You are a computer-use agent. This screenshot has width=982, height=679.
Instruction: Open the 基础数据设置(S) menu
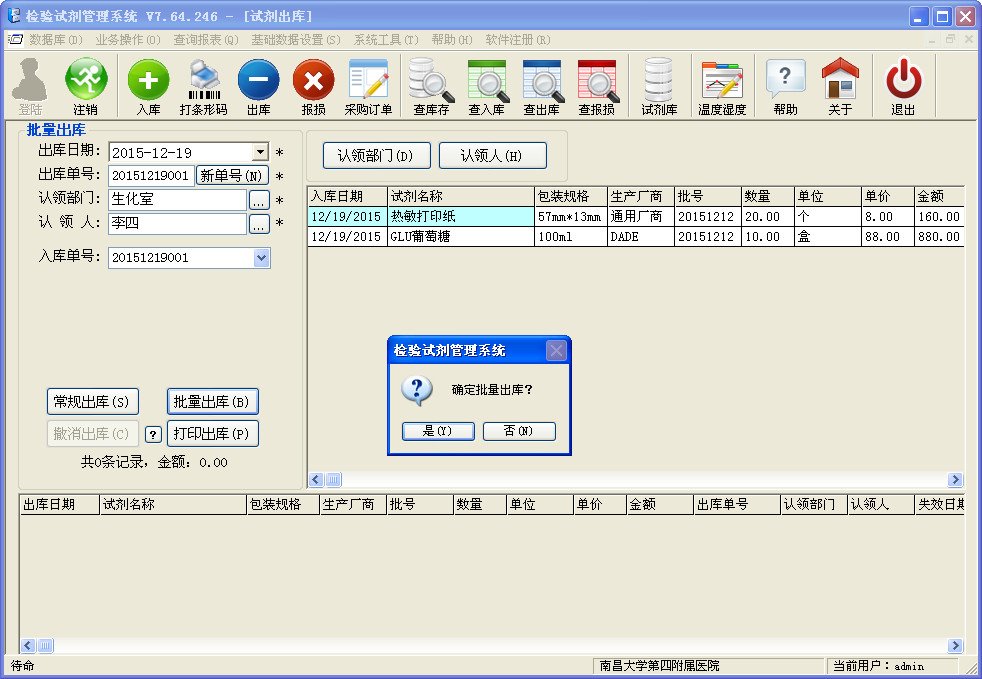[296, 39]
